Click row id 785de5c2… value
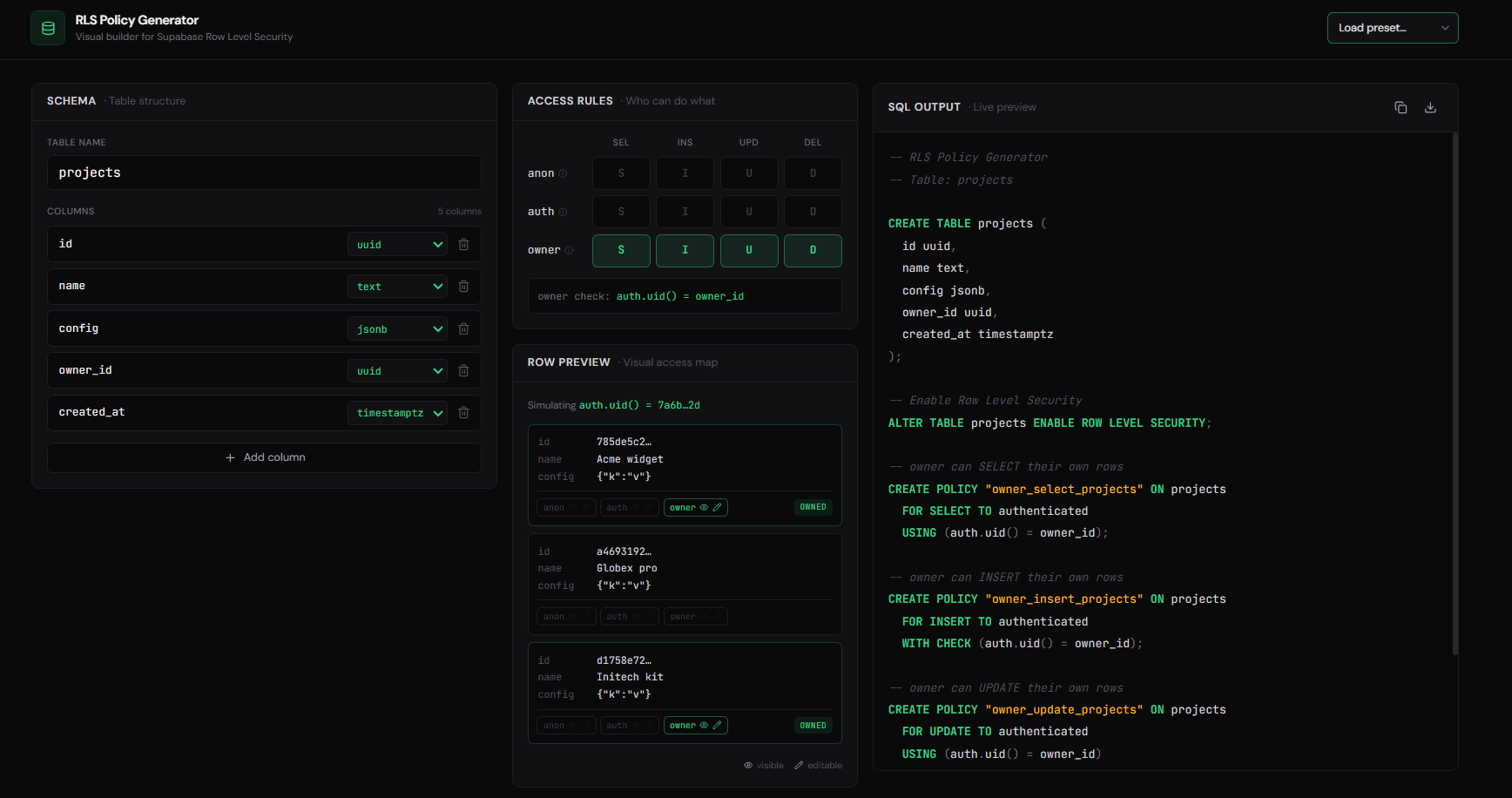This screenshot has height=798, width=1512. coord(624,442)
